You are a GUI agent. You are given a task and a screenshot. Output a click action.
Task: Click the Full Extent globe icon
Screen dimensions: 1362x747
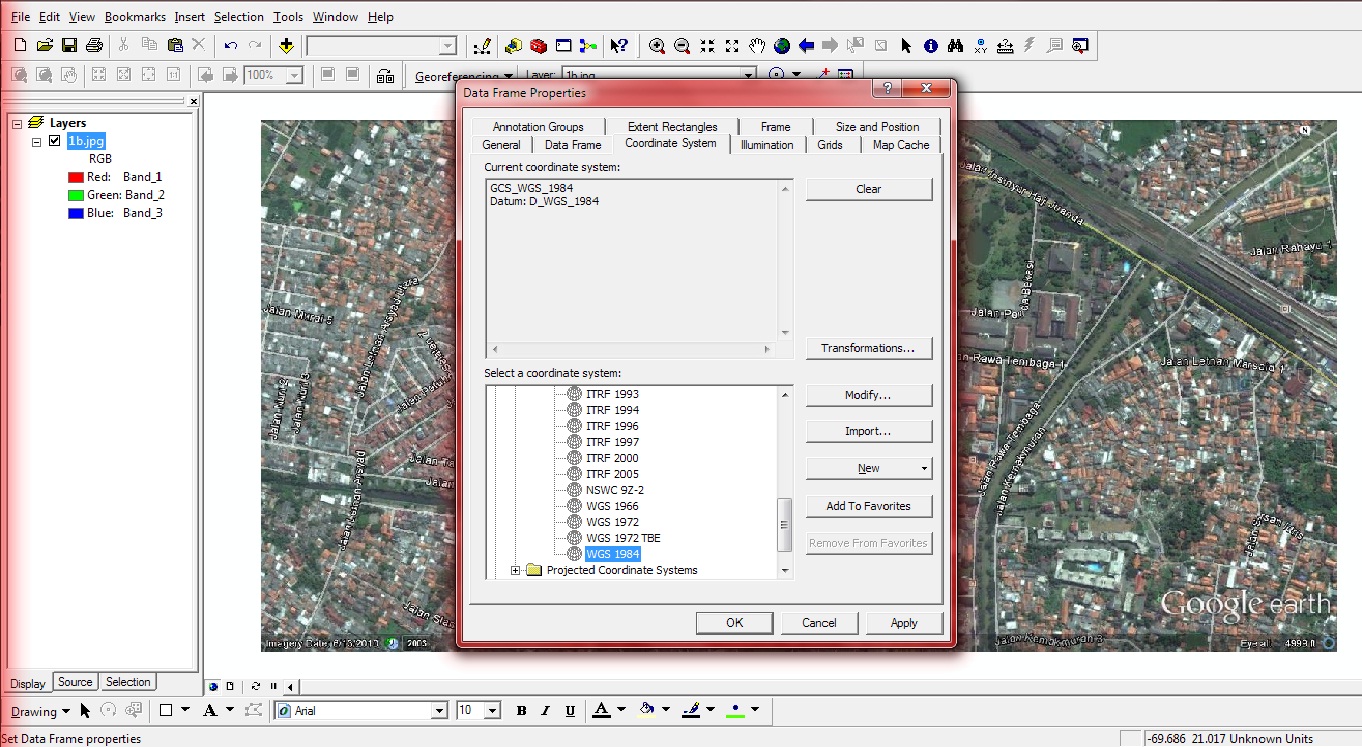click(x=782, y=45)
